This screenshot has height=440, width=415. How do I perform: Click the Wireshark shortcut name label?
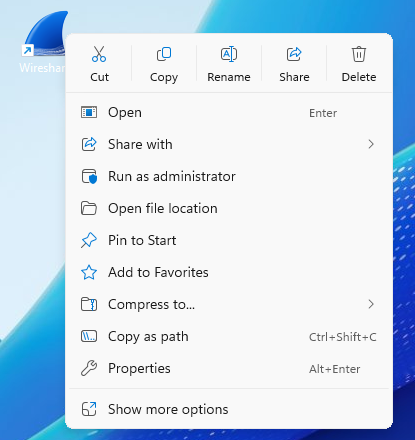tap(42, 68)
